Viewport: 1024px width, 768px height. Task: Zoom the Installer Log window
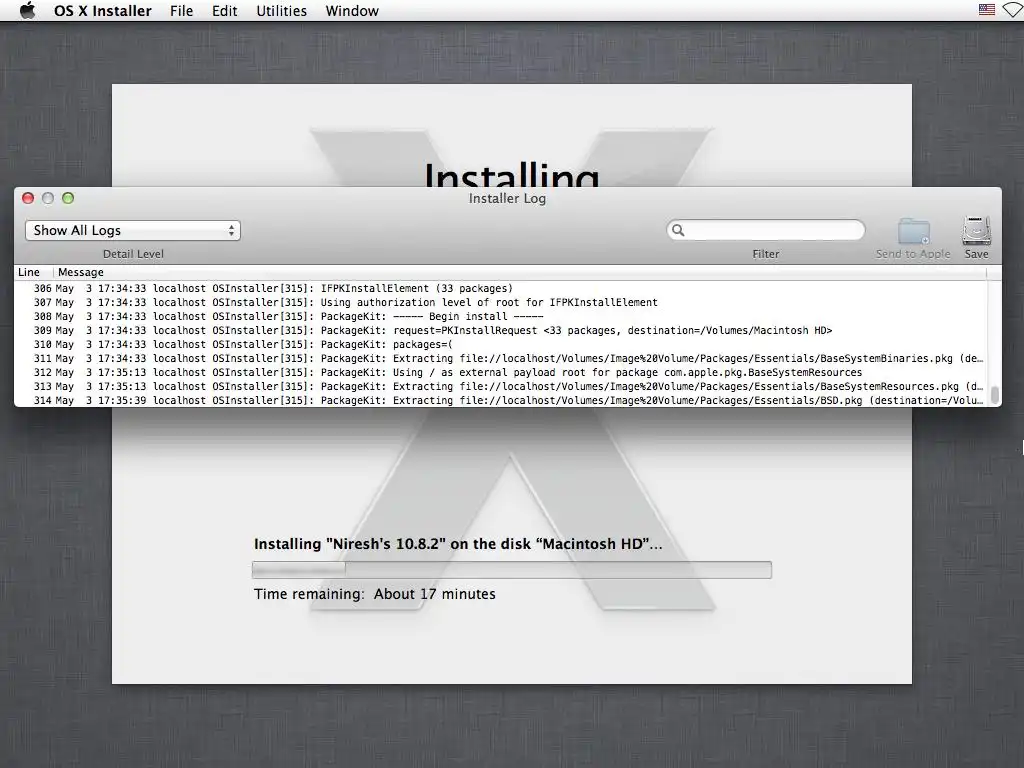68,198
